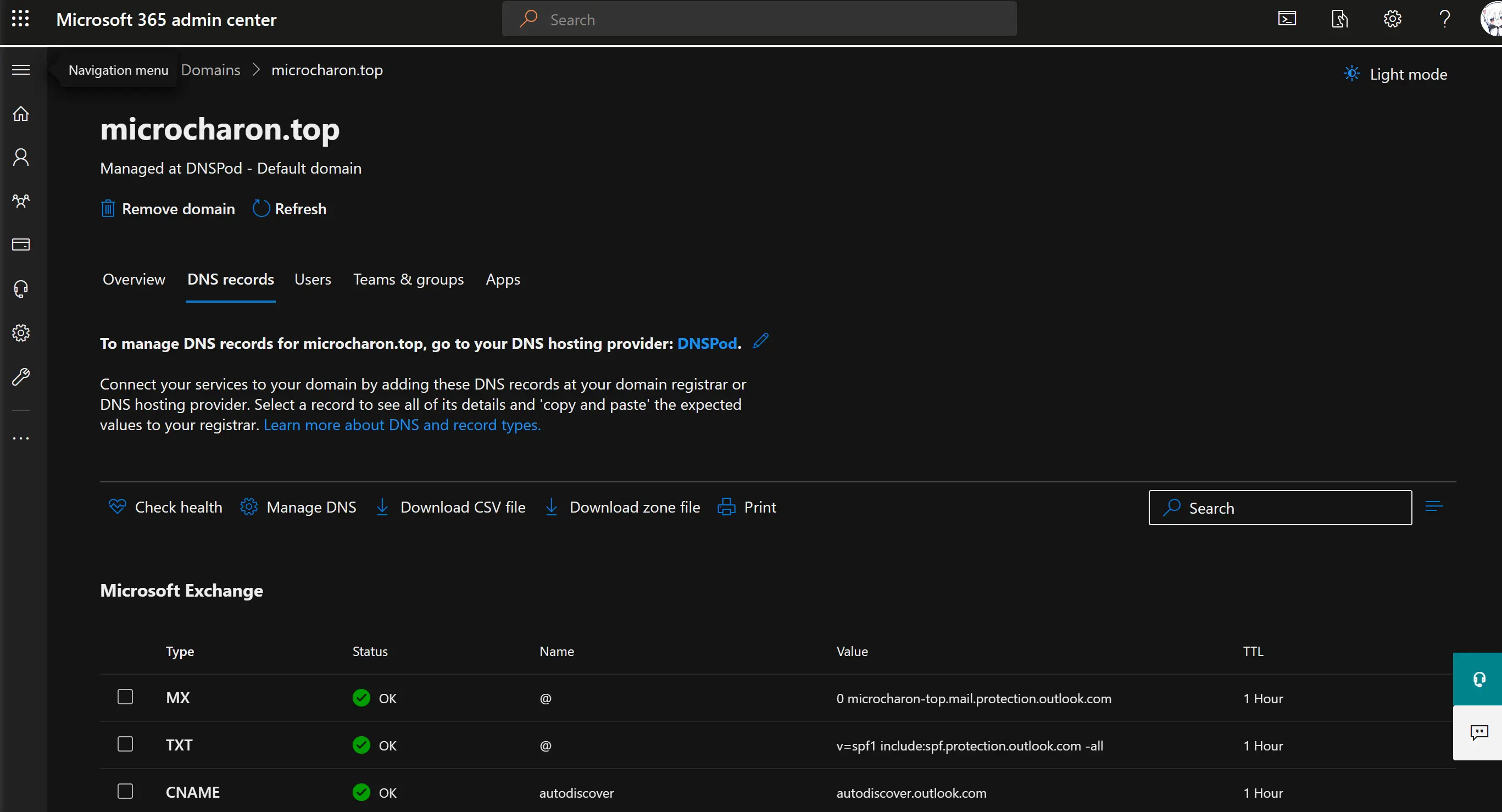Click Download CSV file button
Viewport: 1502px width, 812px height.
click(450, 507)
